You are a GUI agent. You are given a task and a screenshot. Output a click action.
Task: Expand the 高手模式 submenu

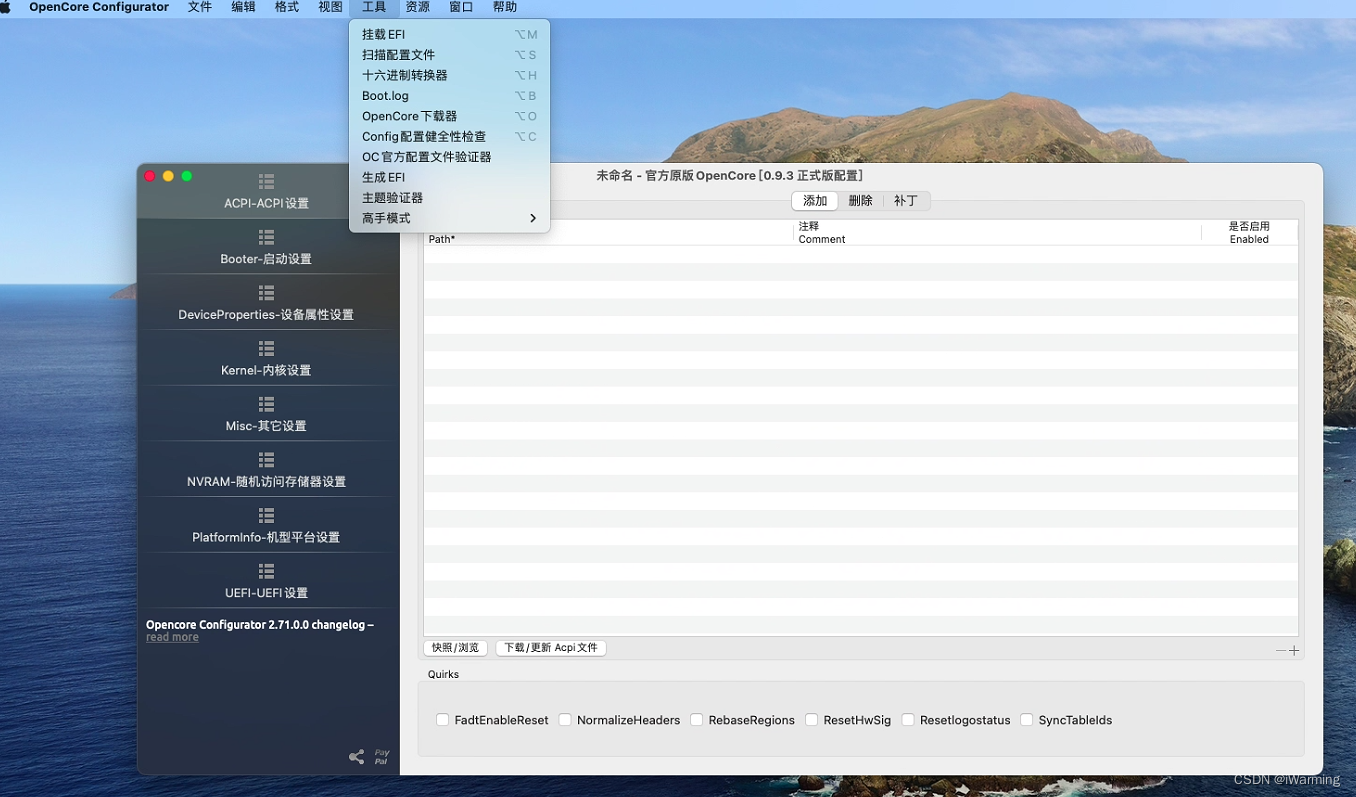pyautogui.click(x=449, y=218)
